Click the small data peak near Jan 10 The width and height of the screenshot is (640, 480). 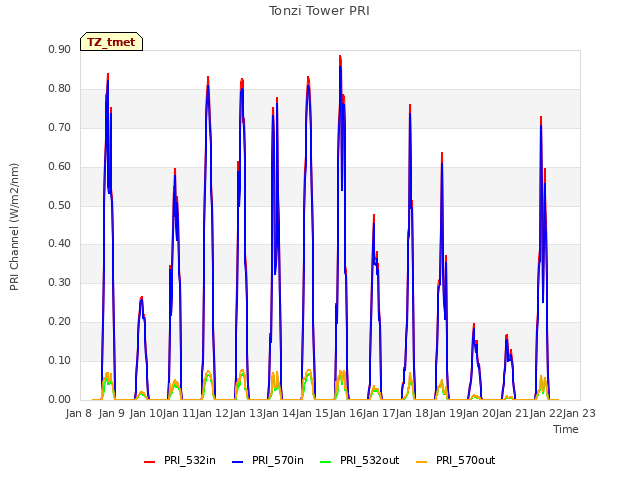tap(142, 298)
